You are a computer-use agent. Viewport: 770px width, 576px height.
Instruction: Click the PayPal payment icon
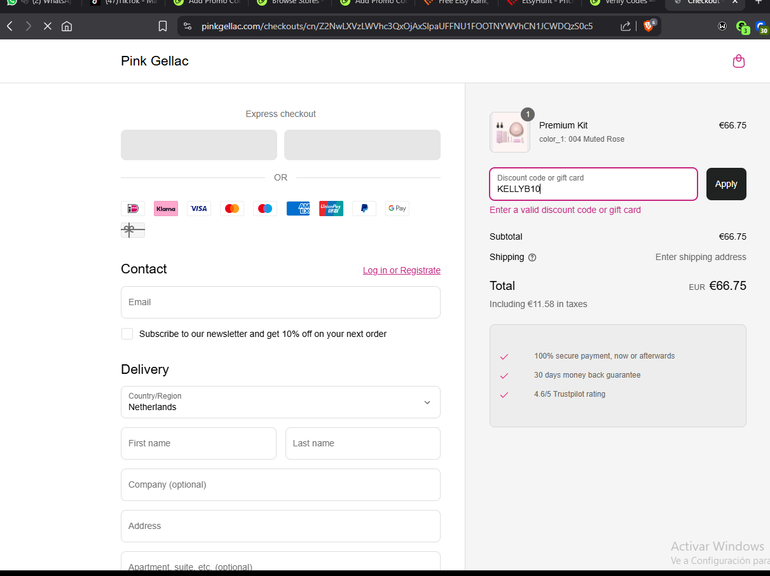click(364, 208)
